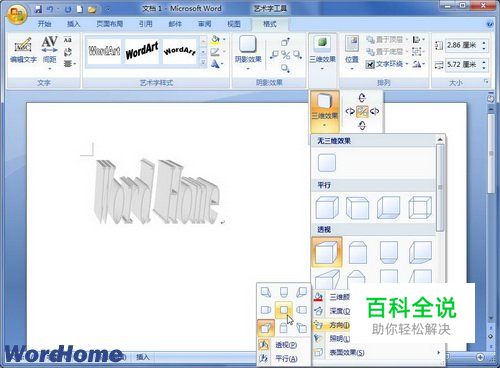This screenshot has height=368, width=500.
Task: Open the 间距 character spacing menu
Action: 49,53
